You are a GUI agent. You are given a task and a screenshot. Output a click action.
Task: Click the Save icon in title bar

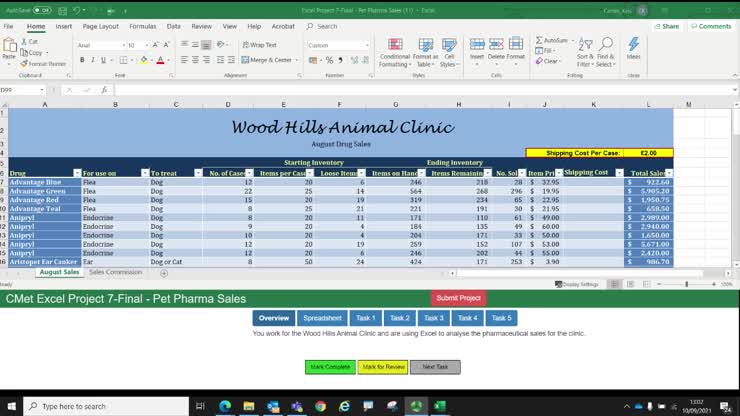(62, 10)
